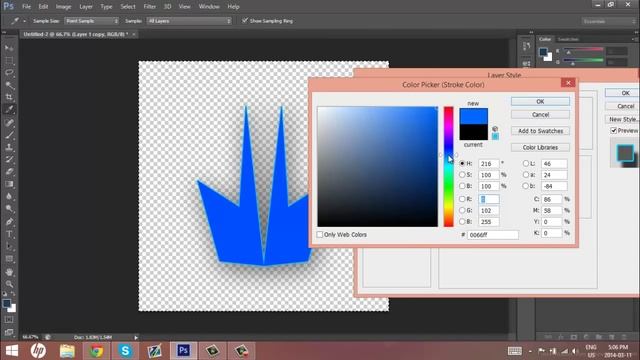640x360 pixels.
Task: Toggle Preview checkbox in Layer Style
Action: tap(613, 131)
